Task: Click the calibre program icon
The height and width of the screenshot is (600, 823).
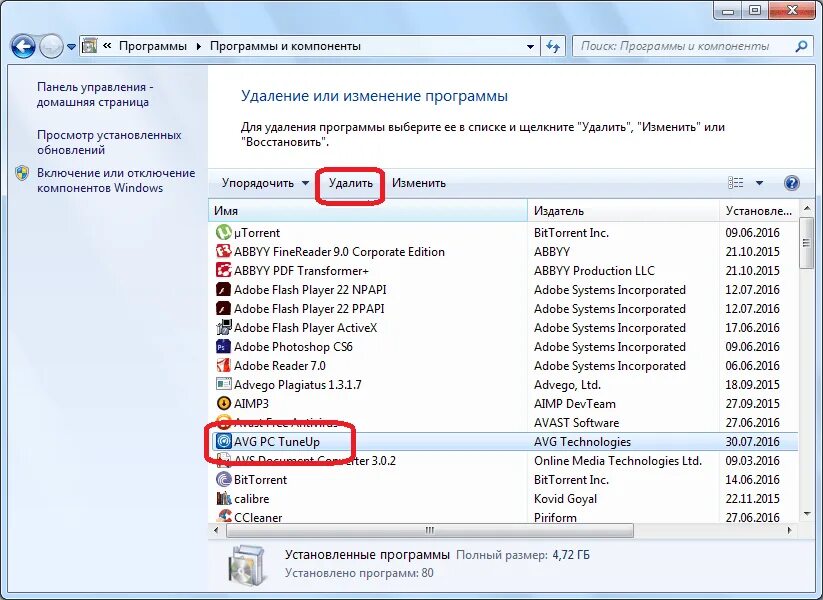Action: (x=224, y=498)
